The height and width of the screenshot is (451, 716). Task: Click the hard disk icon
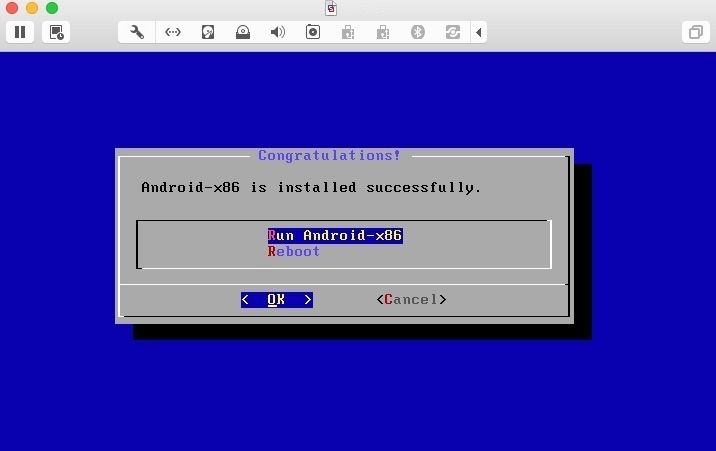point(208,32)
